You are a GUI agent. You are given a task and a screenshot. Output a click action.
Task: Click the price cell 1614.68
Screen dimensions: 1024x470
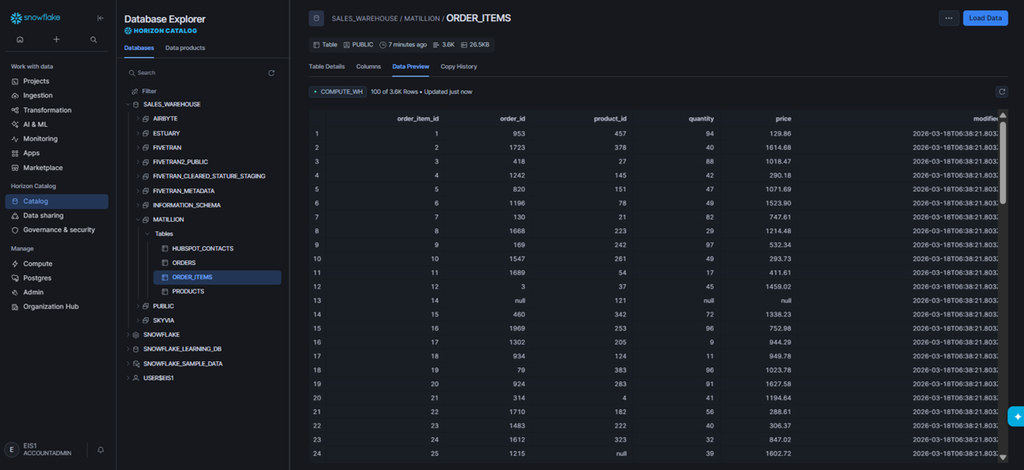[x=780, y=148]
